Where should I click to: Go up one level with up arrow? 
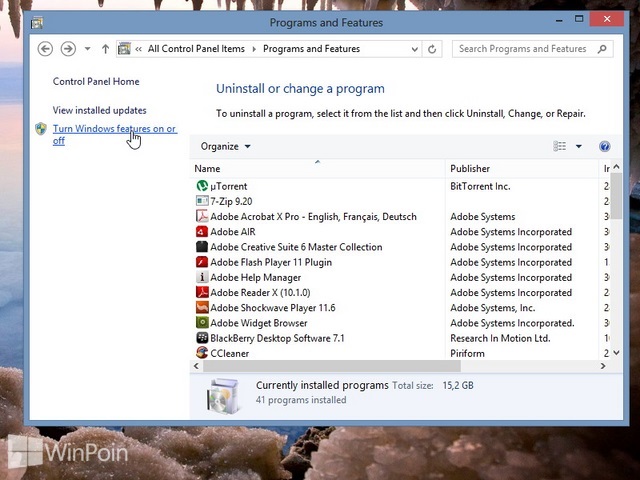pos(105,49)
